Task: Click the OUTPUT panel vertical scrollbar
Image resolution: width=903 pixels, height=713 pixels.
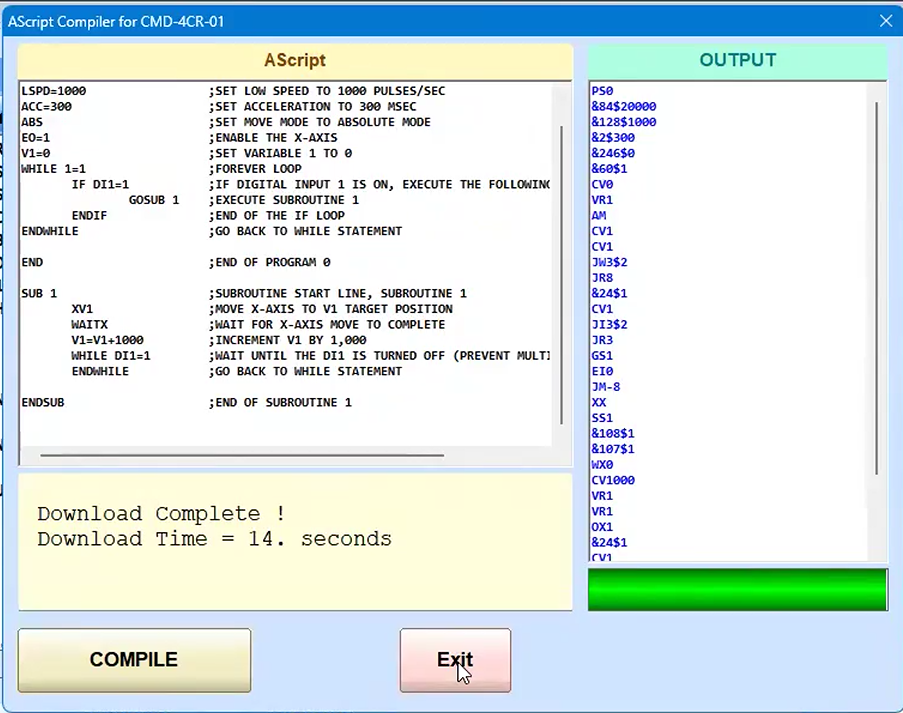Action: coord(877,288)
